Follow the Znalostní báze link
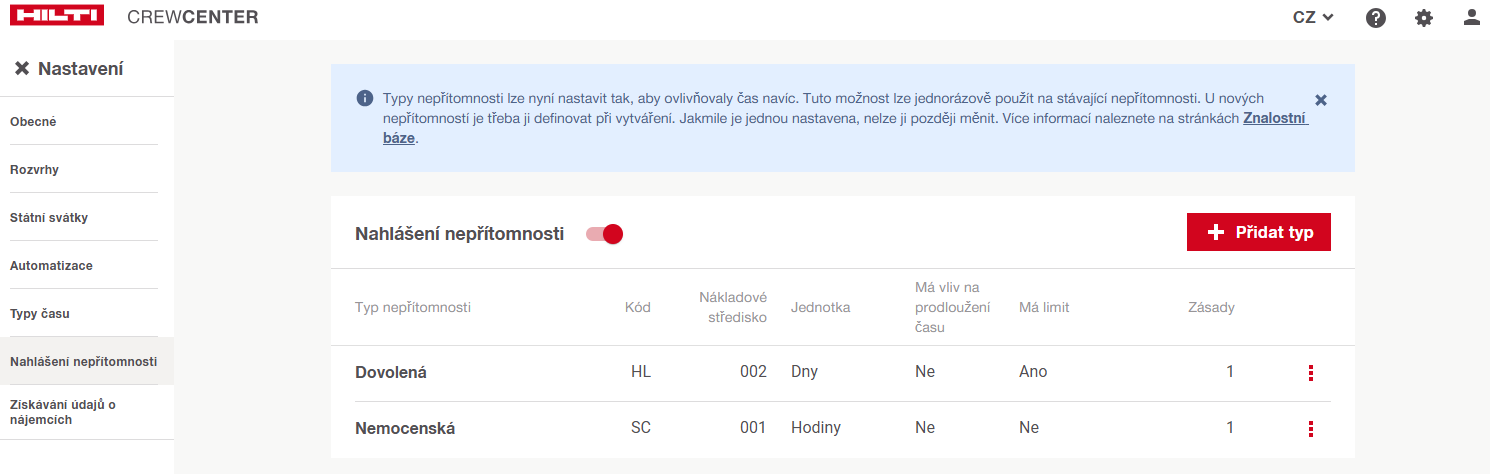Image resolution: width=1490 pixels, height=474 pixels. click(1275, 118)
